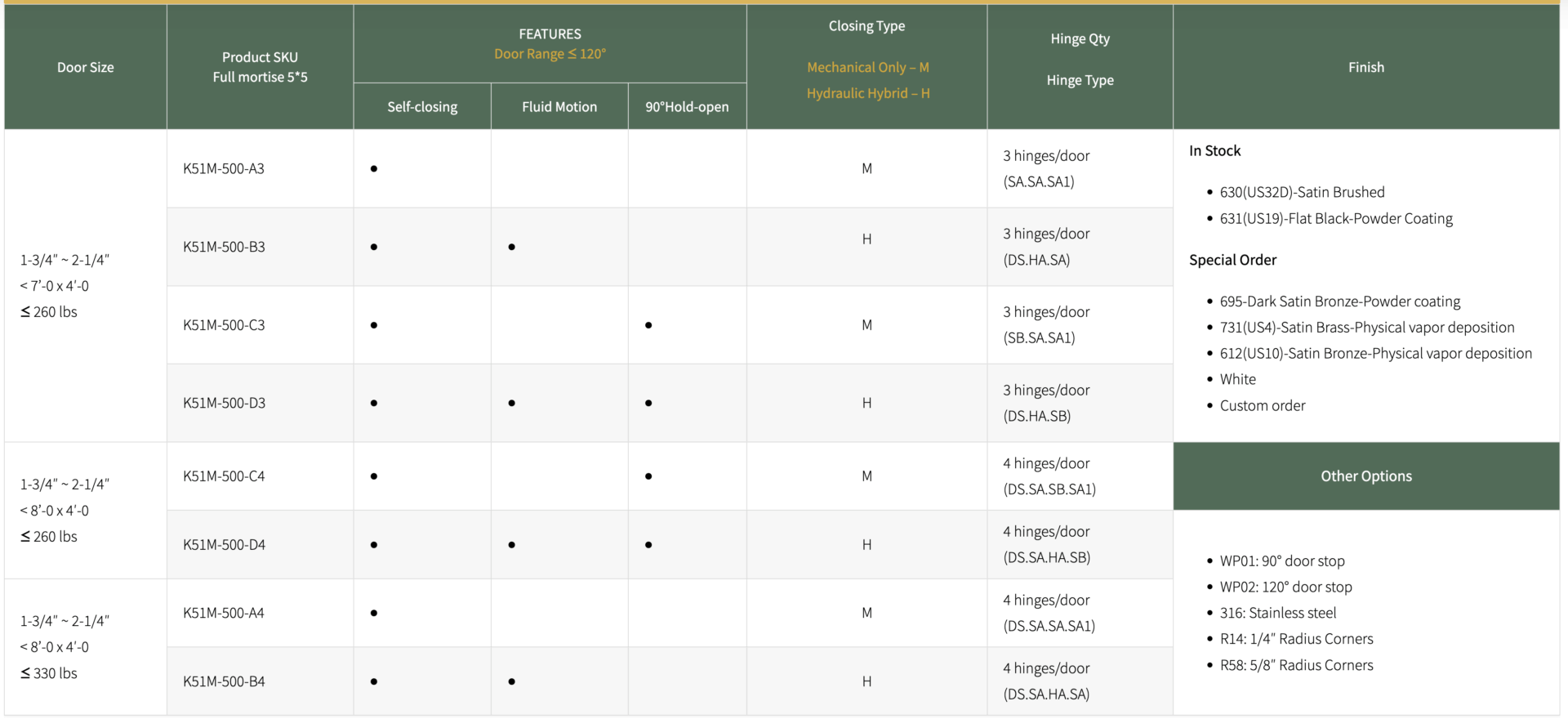
Task: Select the 'Mechanical Only – M' legend text
Action: click(868, 67)
